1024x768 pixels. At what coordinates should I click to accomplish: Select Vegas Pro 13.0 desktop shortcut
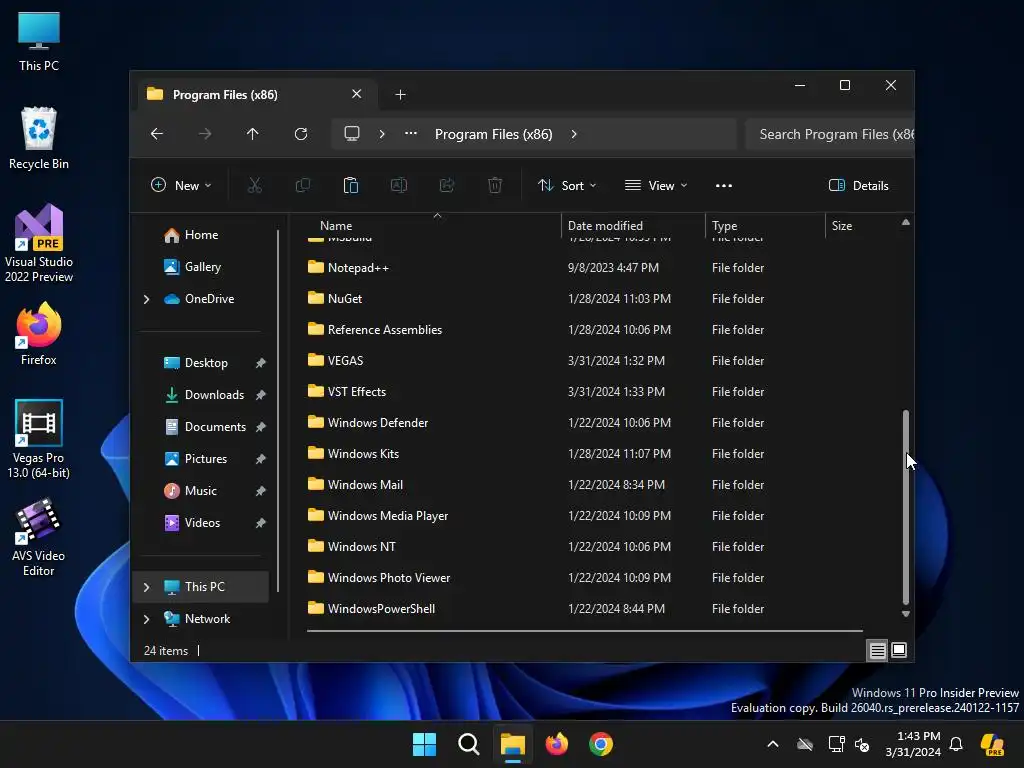pos(39,439)
